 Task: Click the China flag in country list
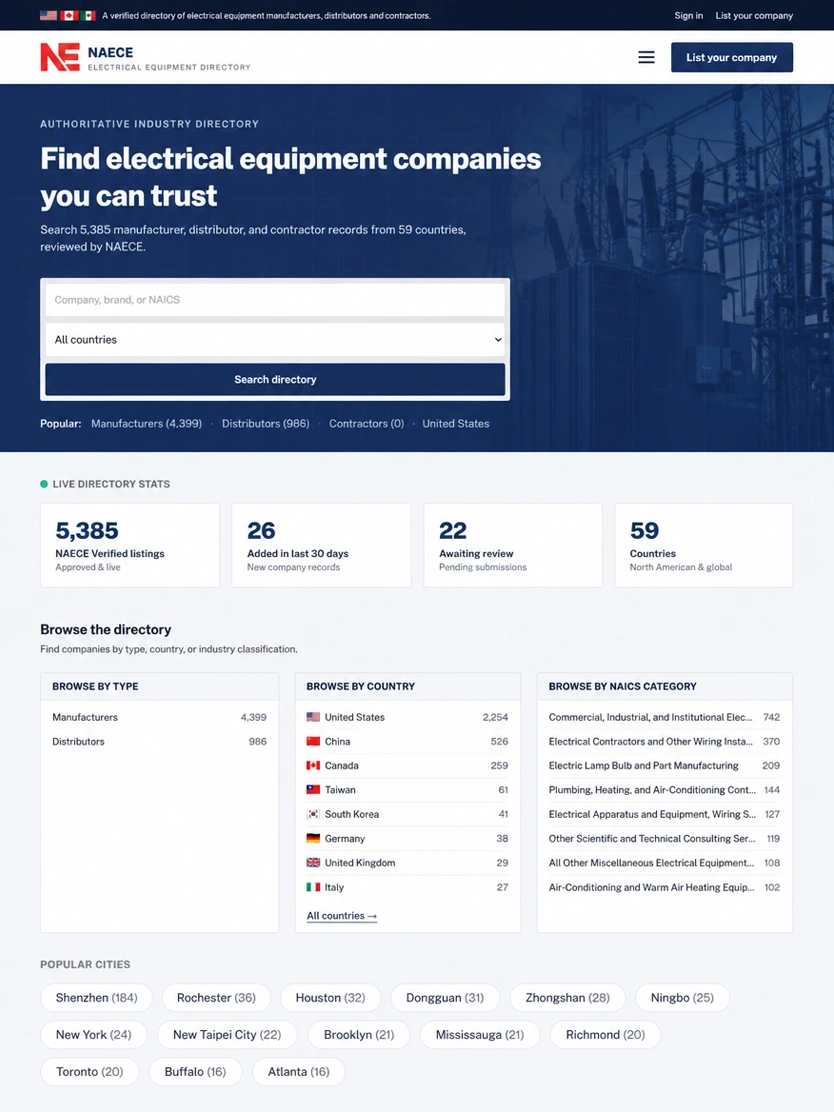click(x=313, y=741)
